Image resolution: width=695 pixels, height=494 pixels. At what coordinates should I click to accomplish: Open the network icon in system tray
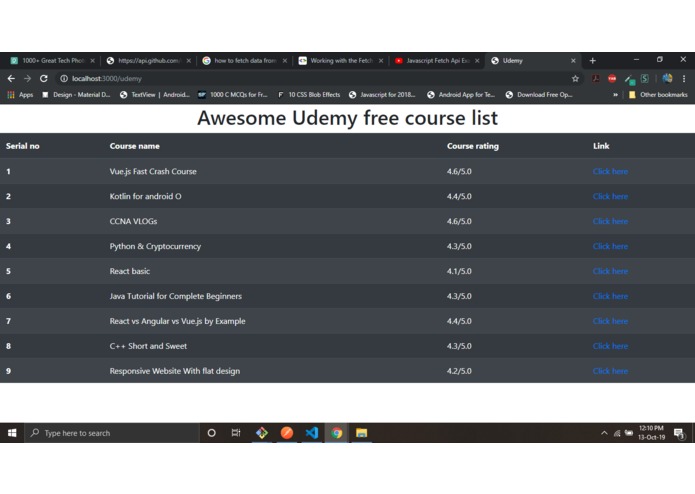617,433
